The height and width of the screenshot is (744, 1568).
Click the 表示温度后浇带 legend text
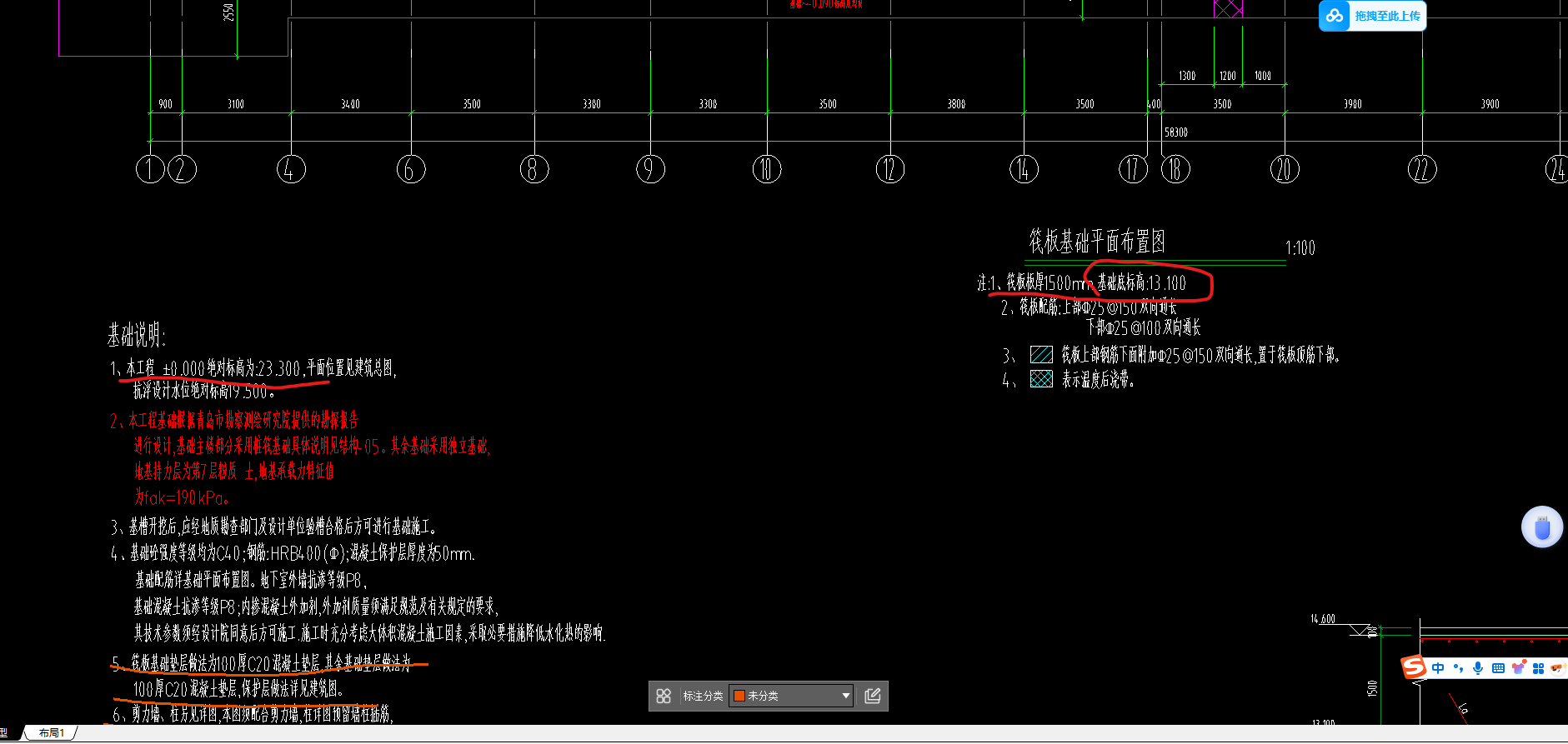pyautogui.click(x=1098, y=380)
